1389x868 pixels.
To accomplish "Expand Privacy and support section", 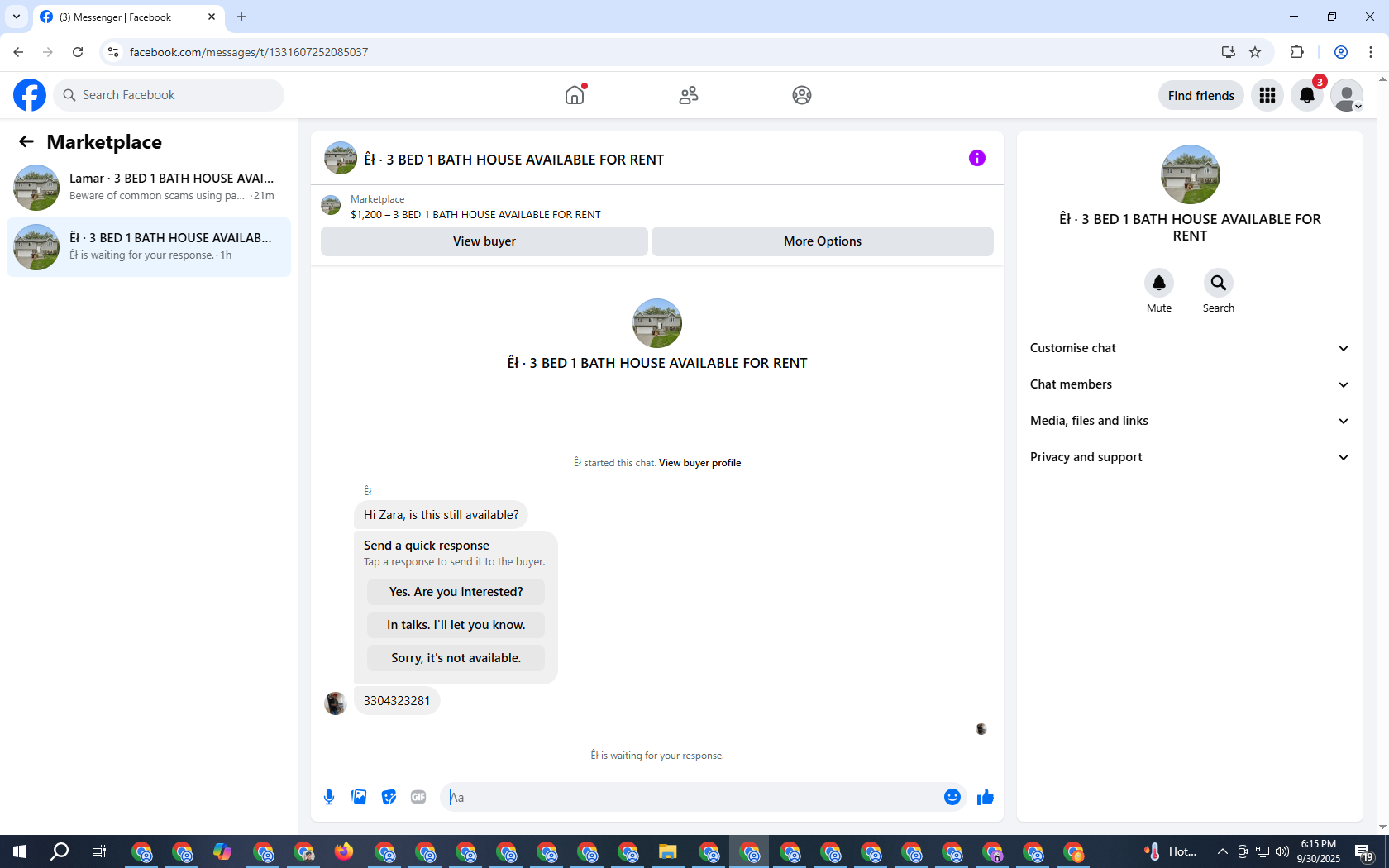I will 1190,457.
